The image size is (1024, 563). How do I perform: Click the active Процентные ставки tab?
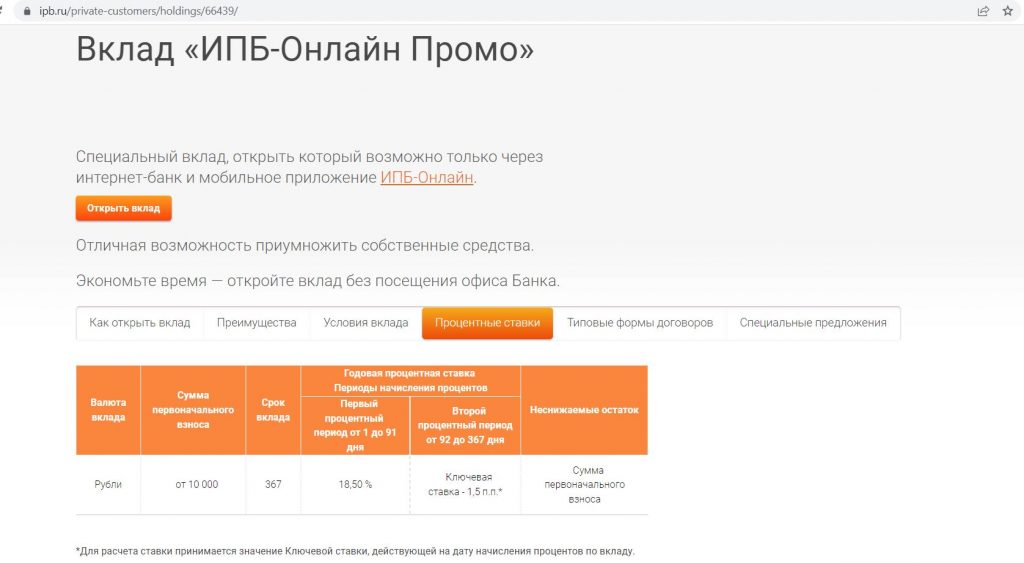[487, 323]
